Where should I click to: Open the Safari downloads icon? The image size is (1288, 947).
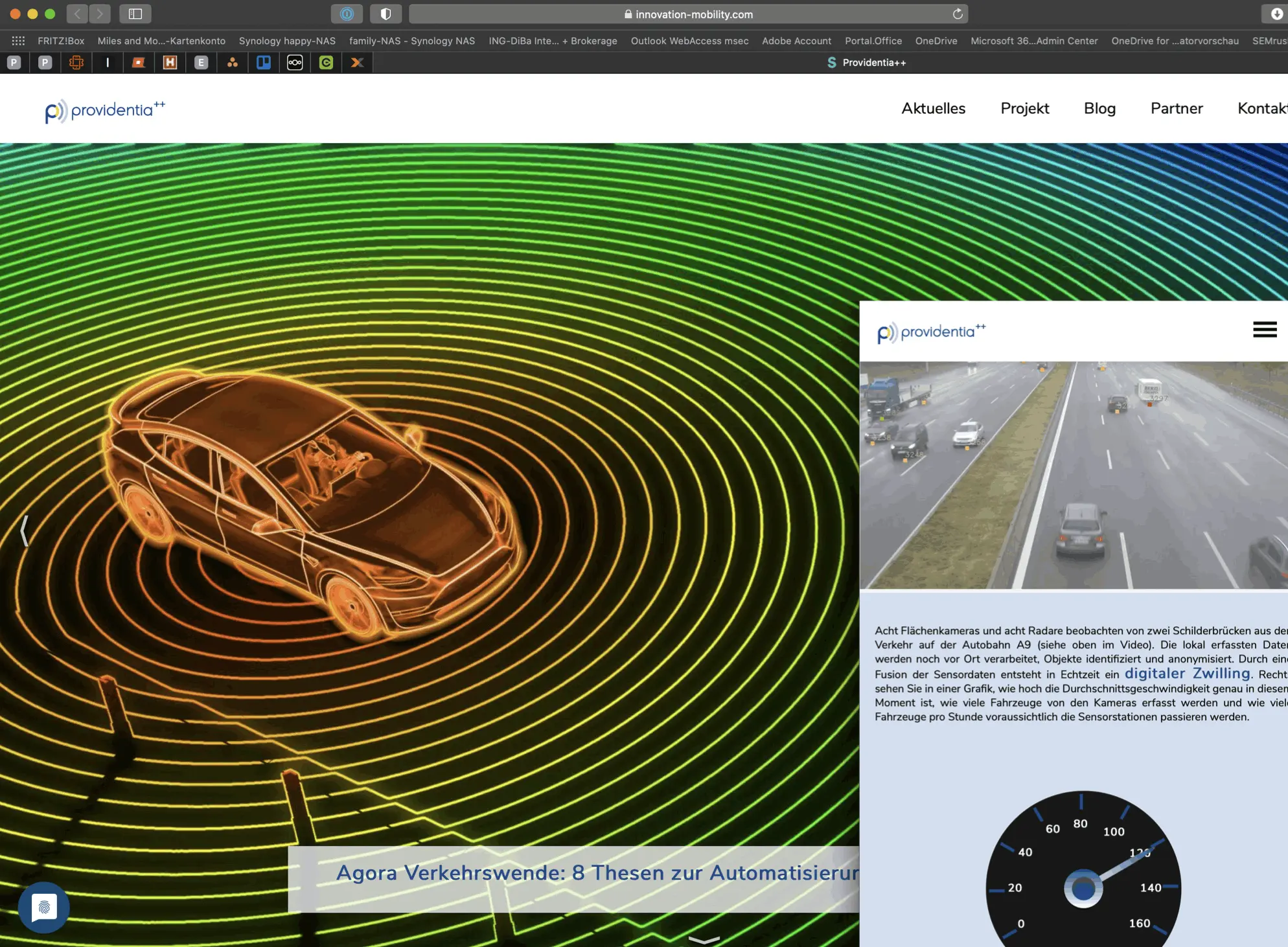click(x=1276, y=14)
